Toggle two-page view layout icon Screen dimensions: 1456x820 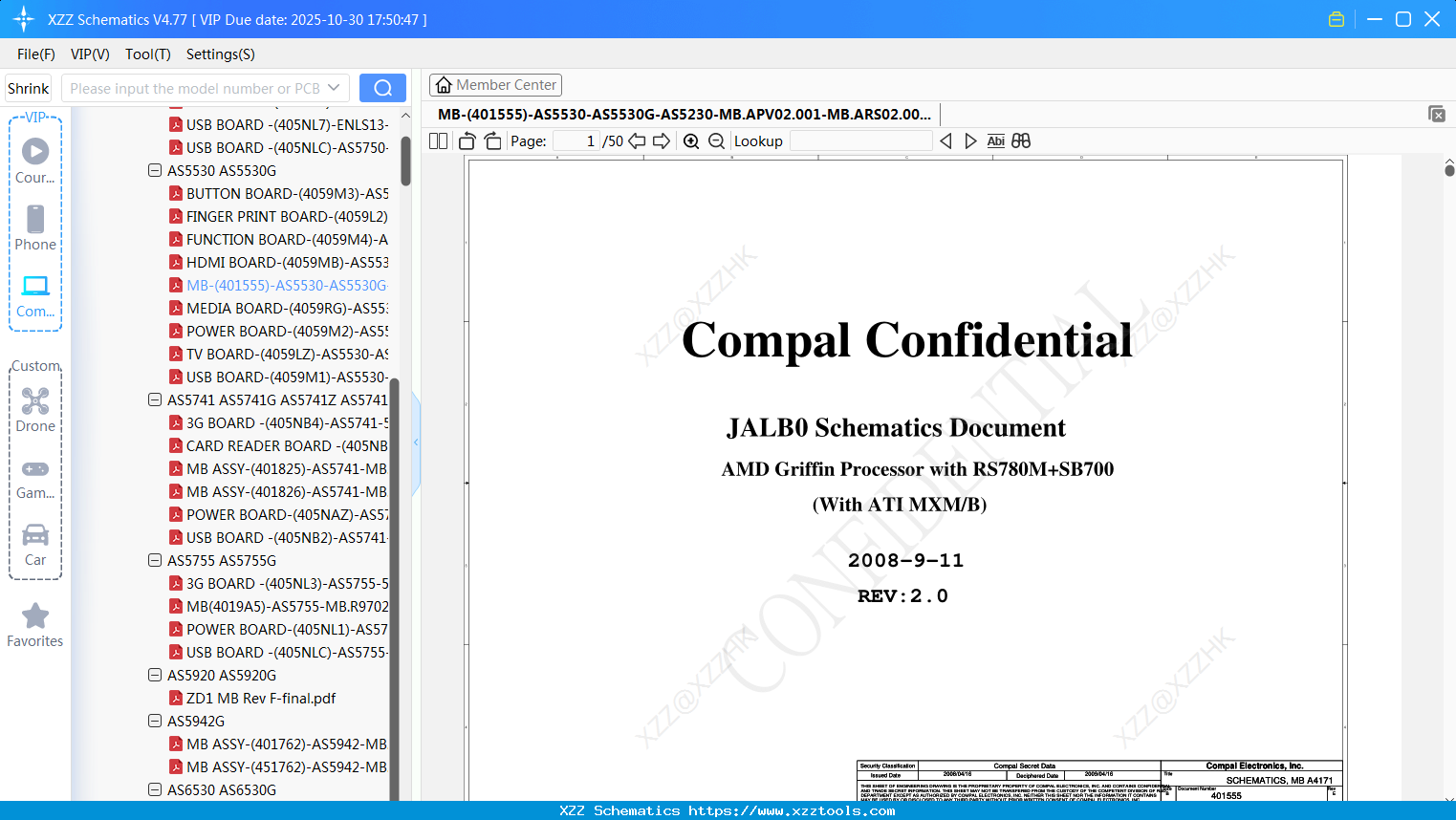click(x=439, y=141)
